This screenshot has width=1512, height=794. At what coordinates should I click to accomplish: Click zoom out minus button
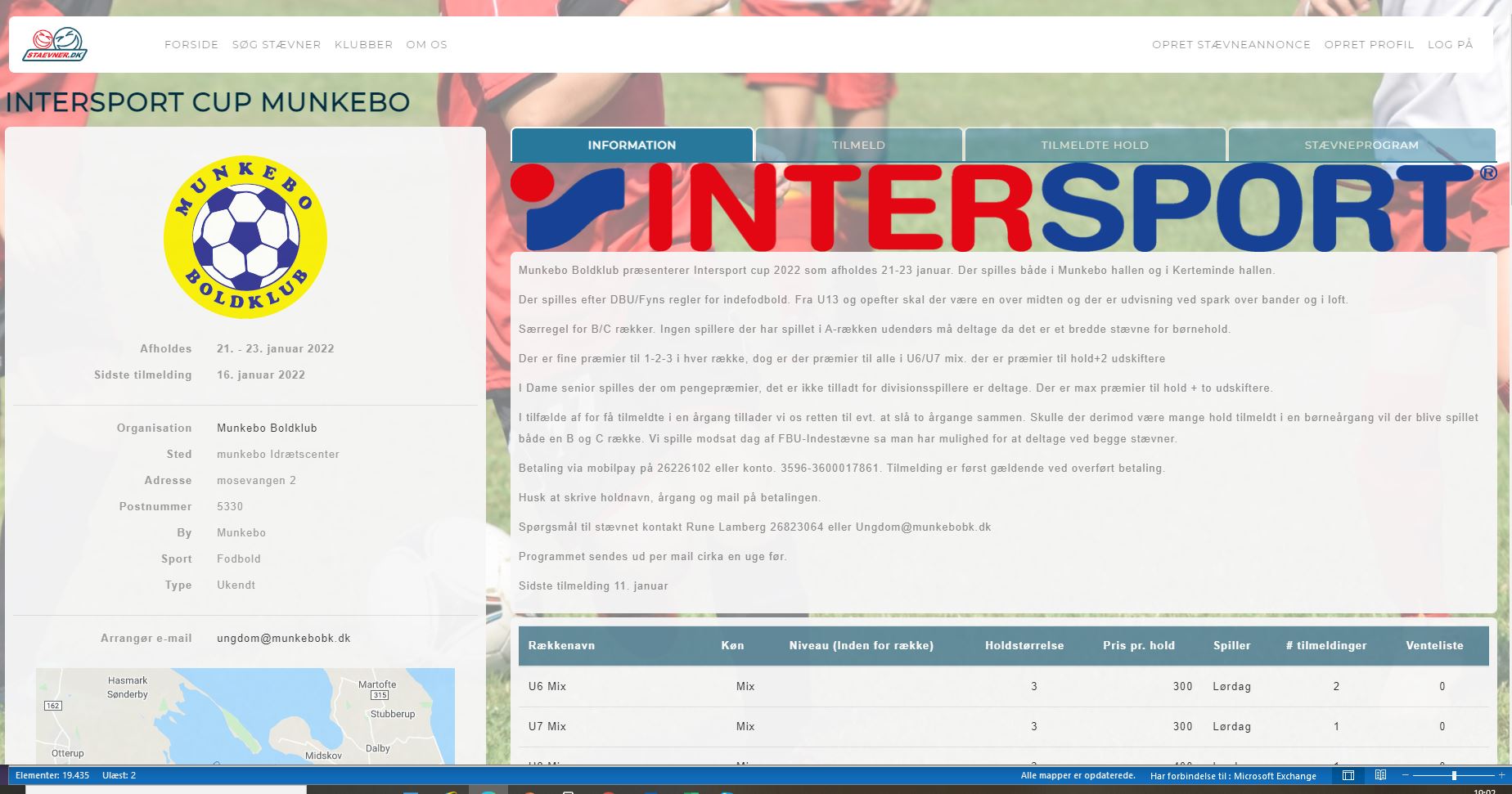1406,775
